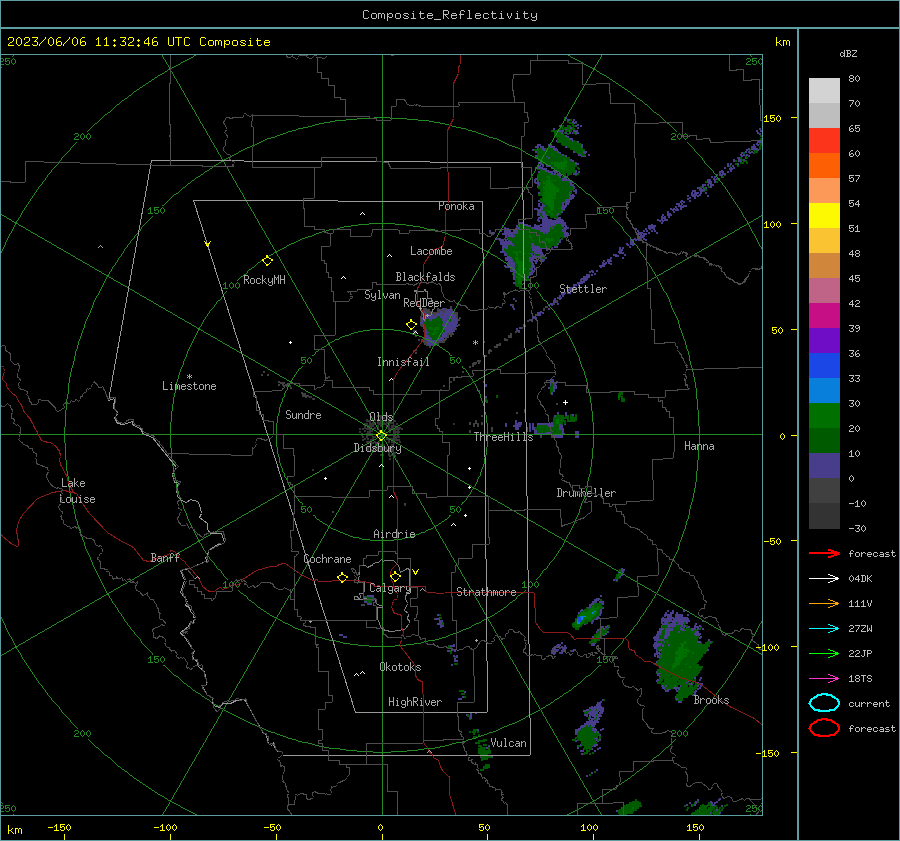Click the ThreeHills town label

click(503, 437)
